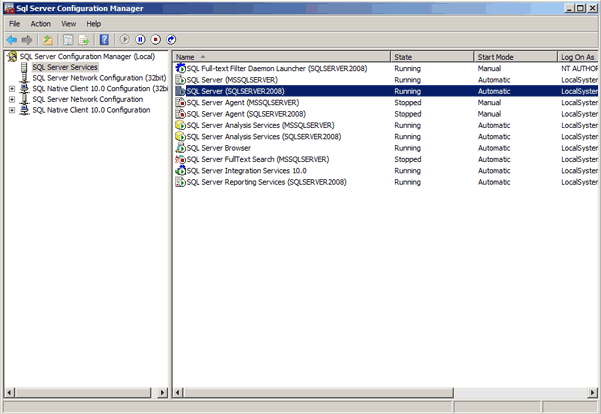
Task: Select SQL Native Client 10.0 Configuration (32bit) label
Action: point(100,89)
